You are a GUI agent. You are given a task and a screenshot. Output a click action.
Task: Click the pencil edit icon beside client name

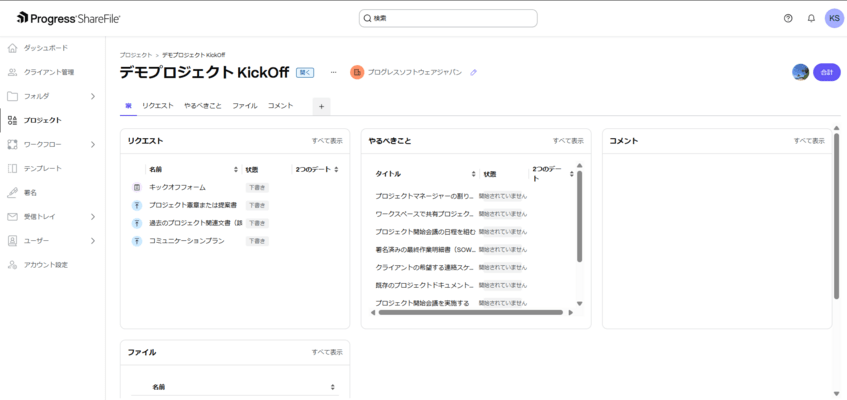coord(474,72)
